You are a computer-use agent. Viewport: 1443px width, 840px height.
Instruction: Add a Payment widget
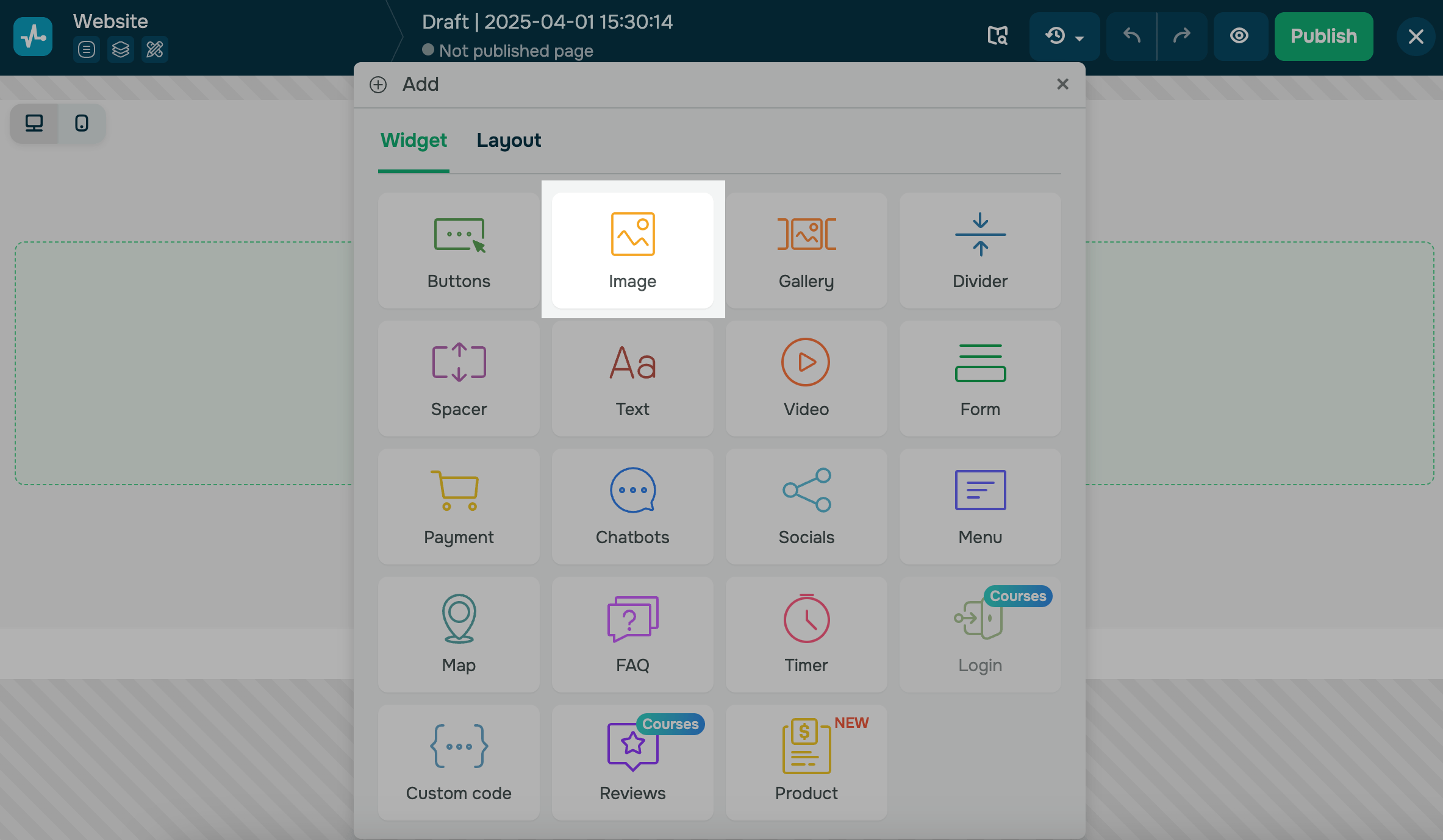459,506
